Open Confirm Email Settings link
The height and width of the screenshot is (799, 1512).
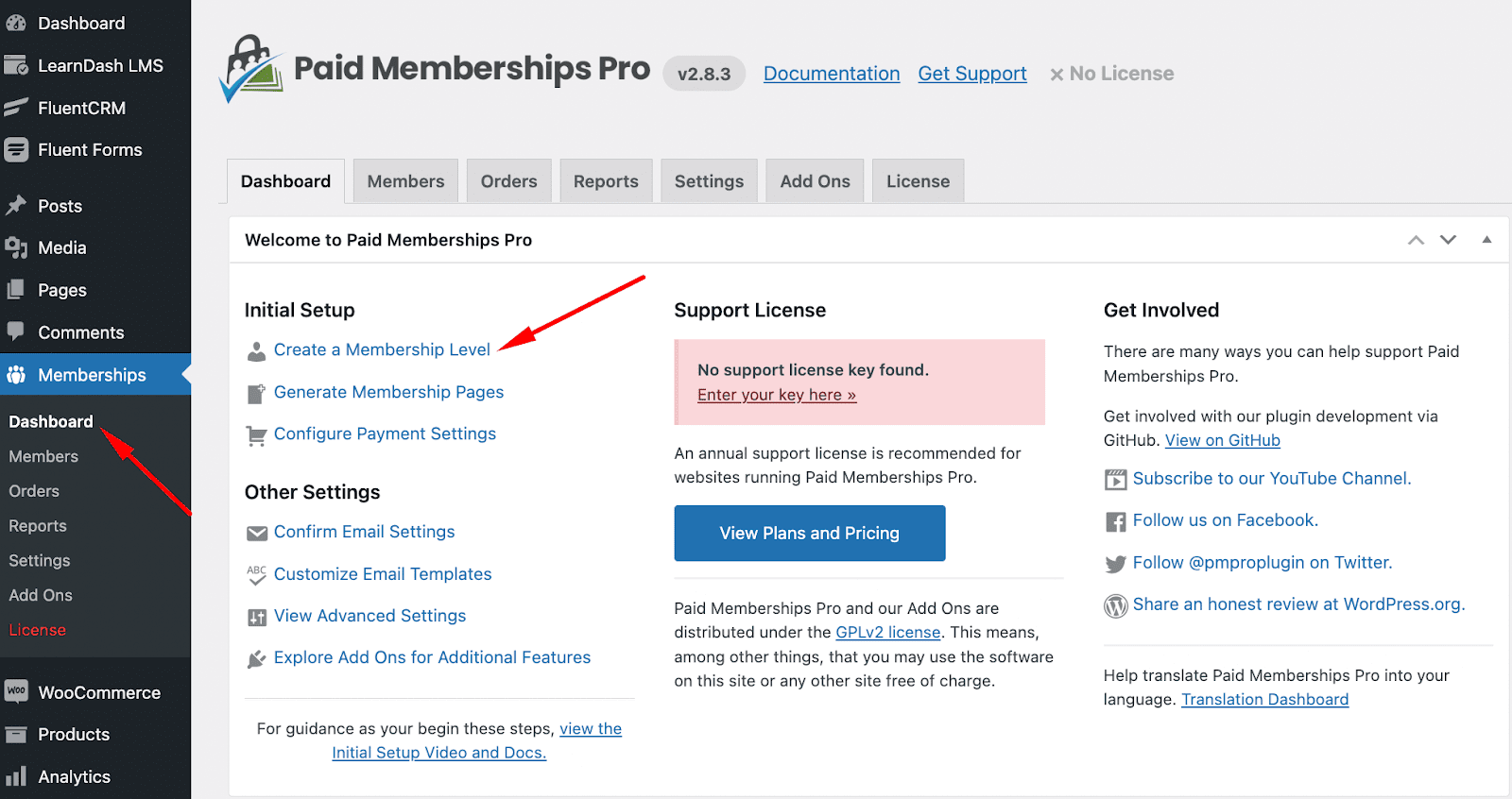click(x=364, y=532)
